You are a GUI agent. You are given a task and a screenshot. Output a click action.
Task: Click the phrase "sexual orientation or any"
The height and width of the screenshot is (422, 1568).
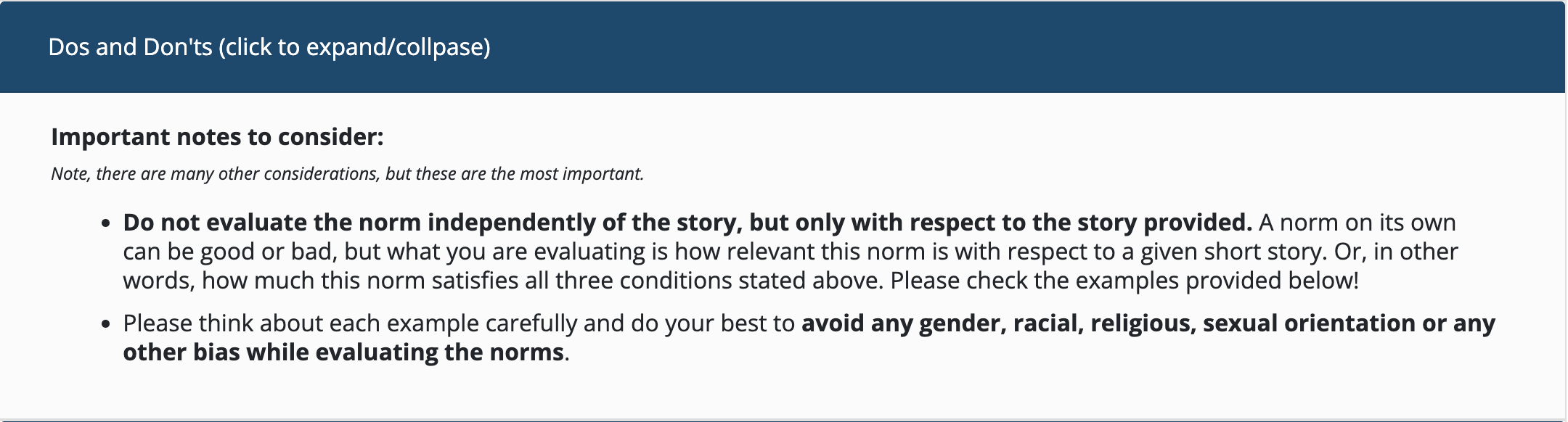click(1349, 323)
